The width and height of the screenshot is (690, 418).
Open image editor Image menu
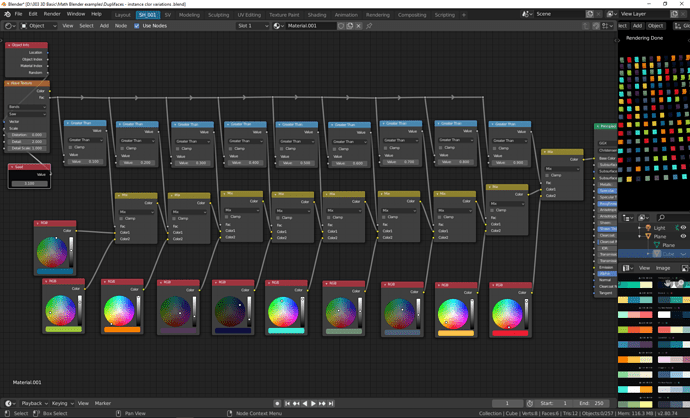click(x=663, y=268)
